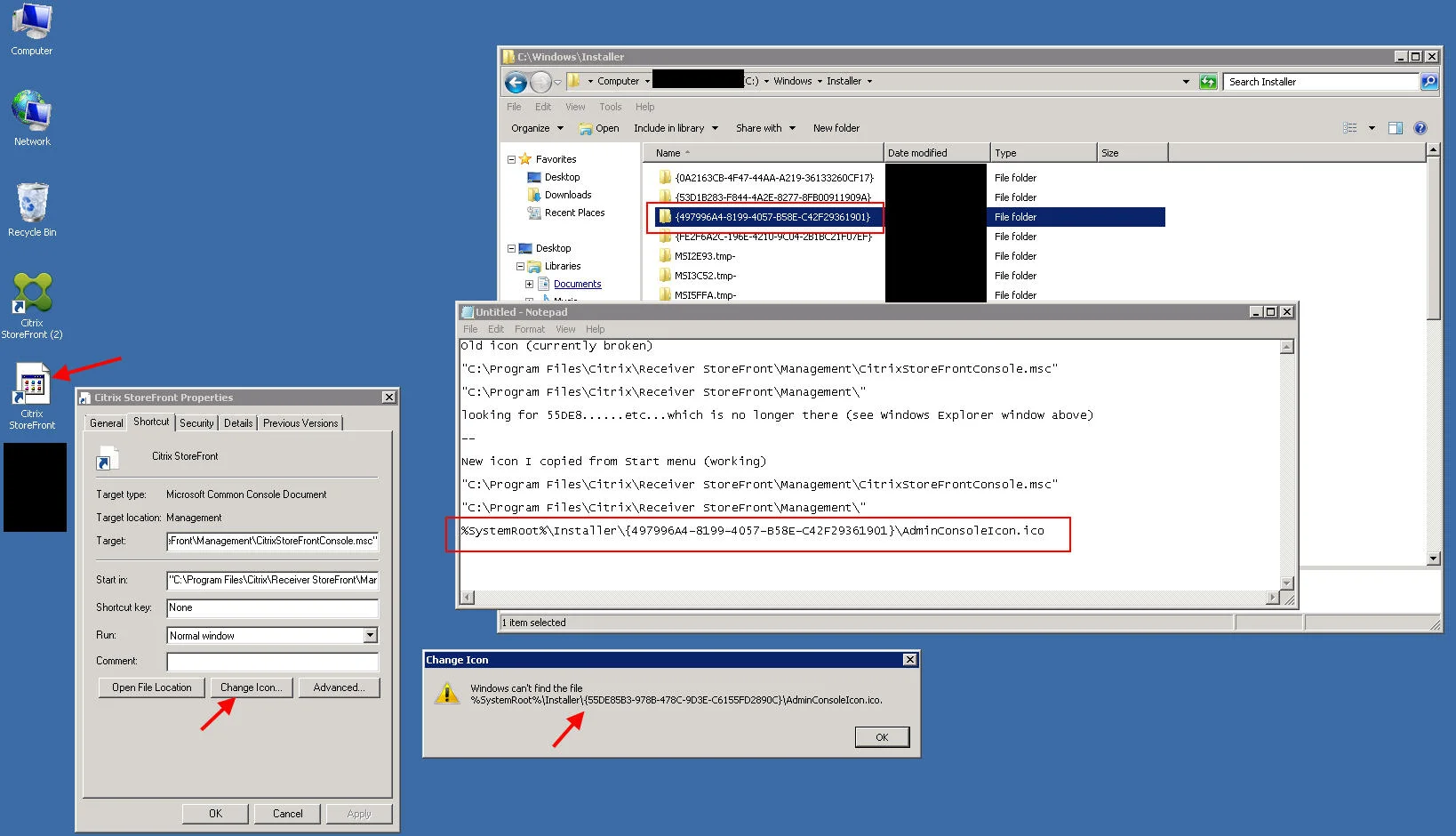Click the Downloads folder in Favorites

tap(559, 195)
